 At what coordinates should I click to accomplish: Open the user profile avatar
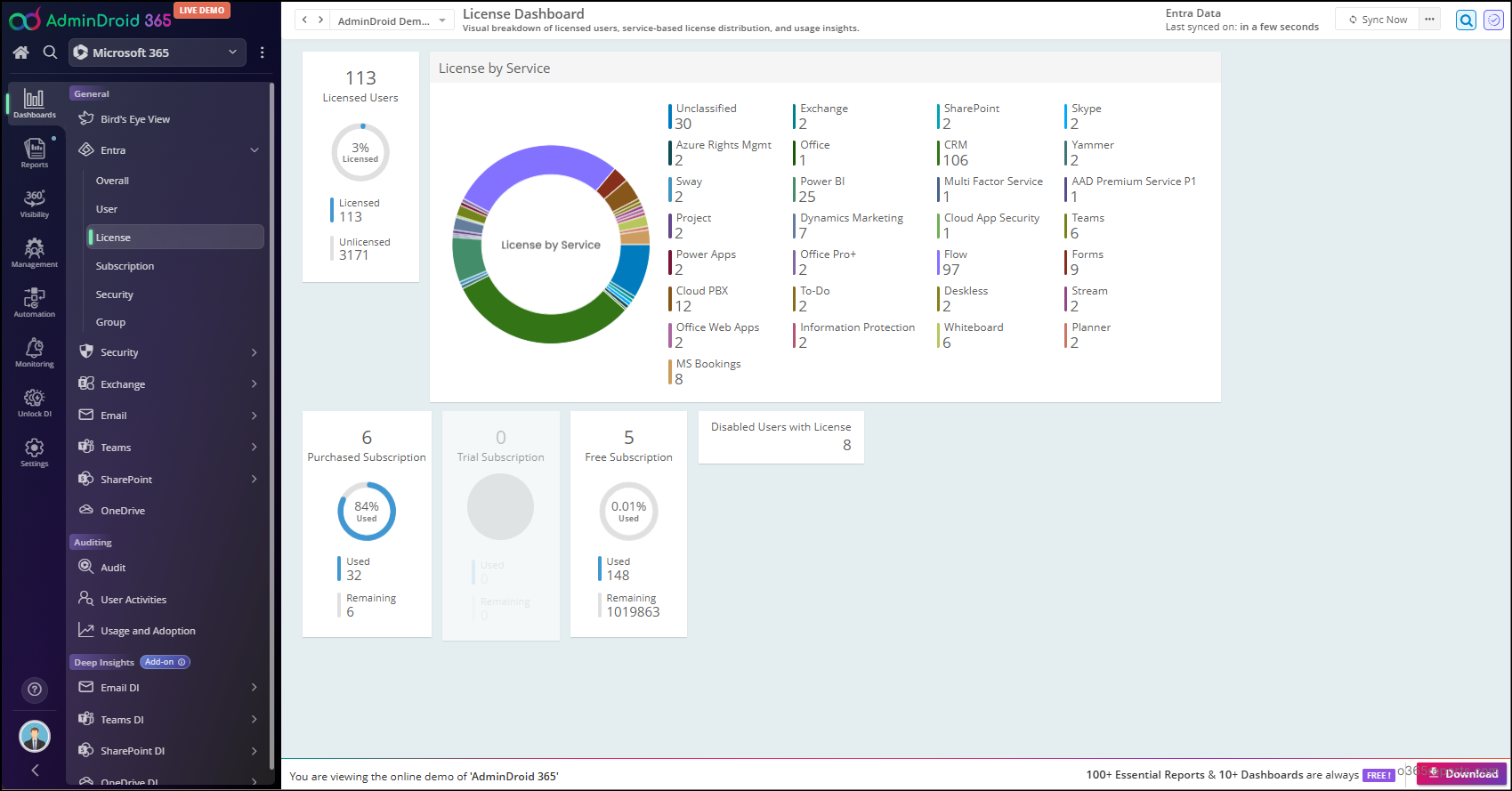35,736
